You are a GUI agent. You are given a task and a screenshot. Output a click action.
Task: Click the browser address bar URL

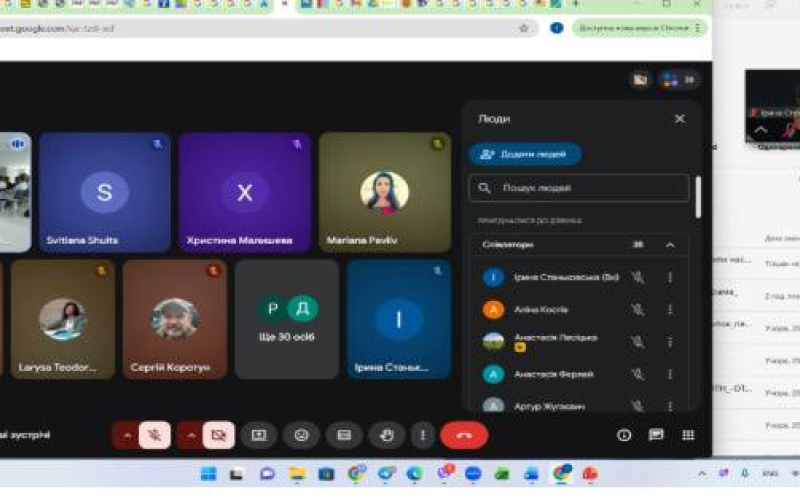[57, 29]
